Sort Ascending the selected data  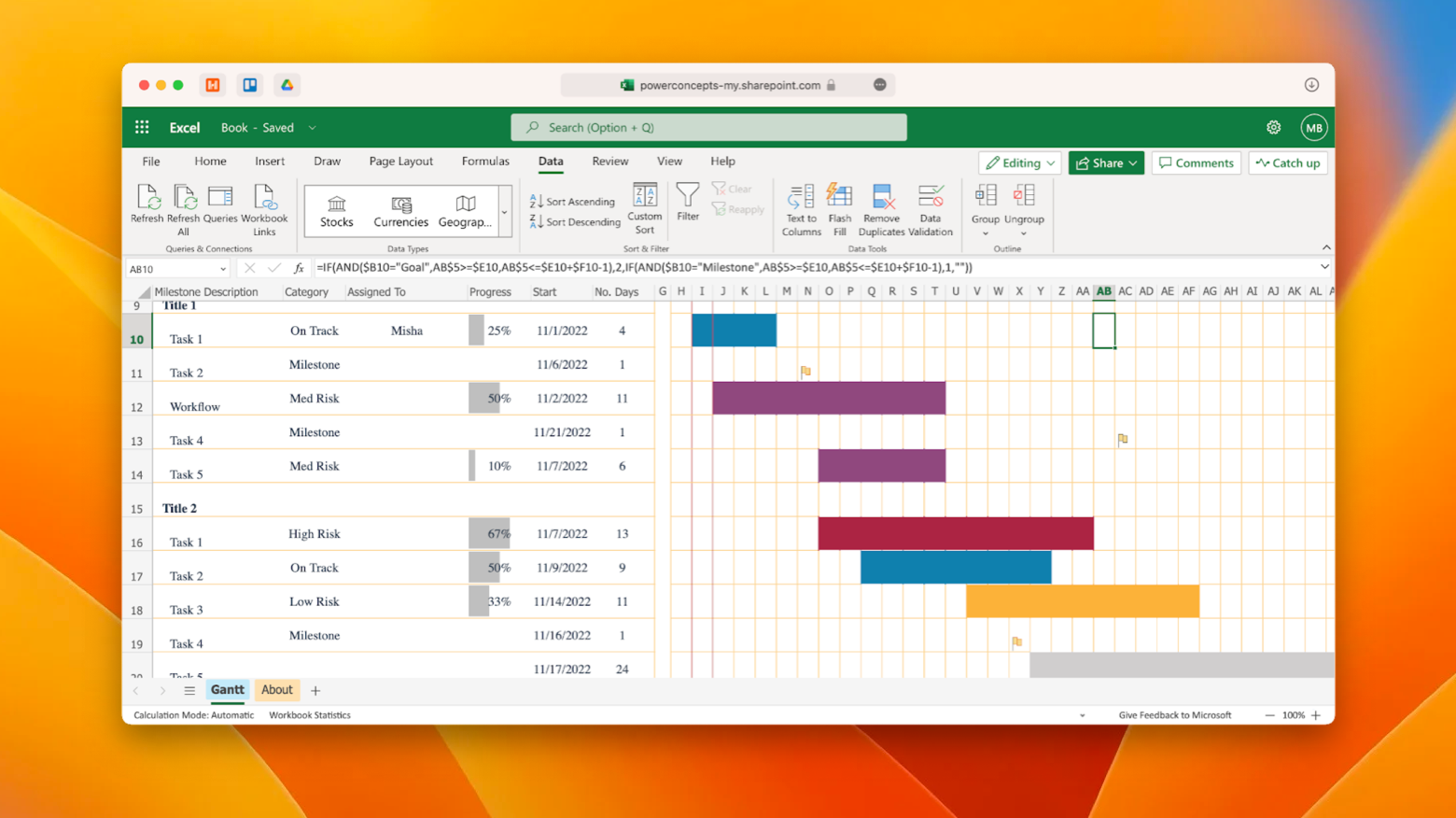[572, 202]
